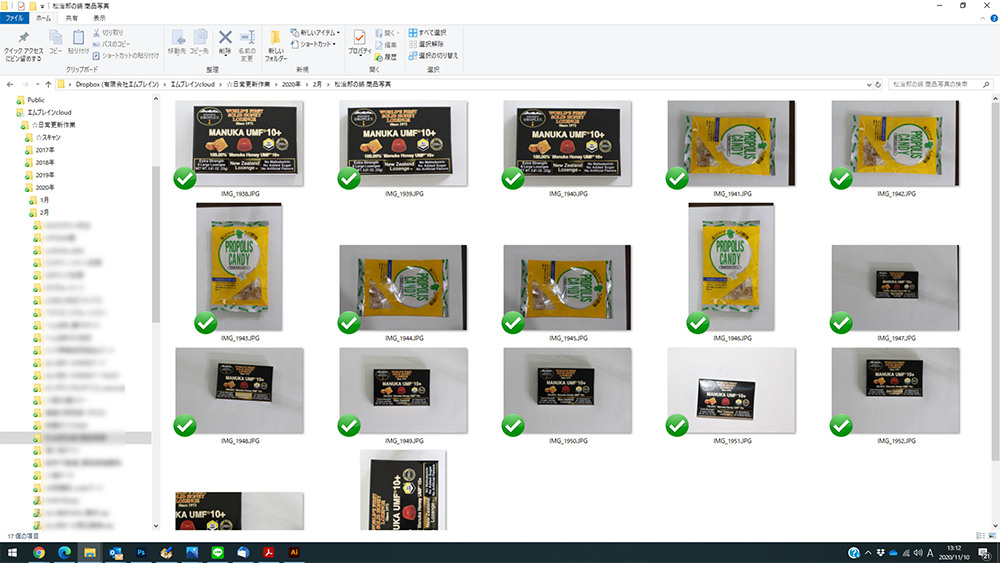Click the ☆日常更新作業 breadcrumb
1000x563 pixels.
point(248,84)
